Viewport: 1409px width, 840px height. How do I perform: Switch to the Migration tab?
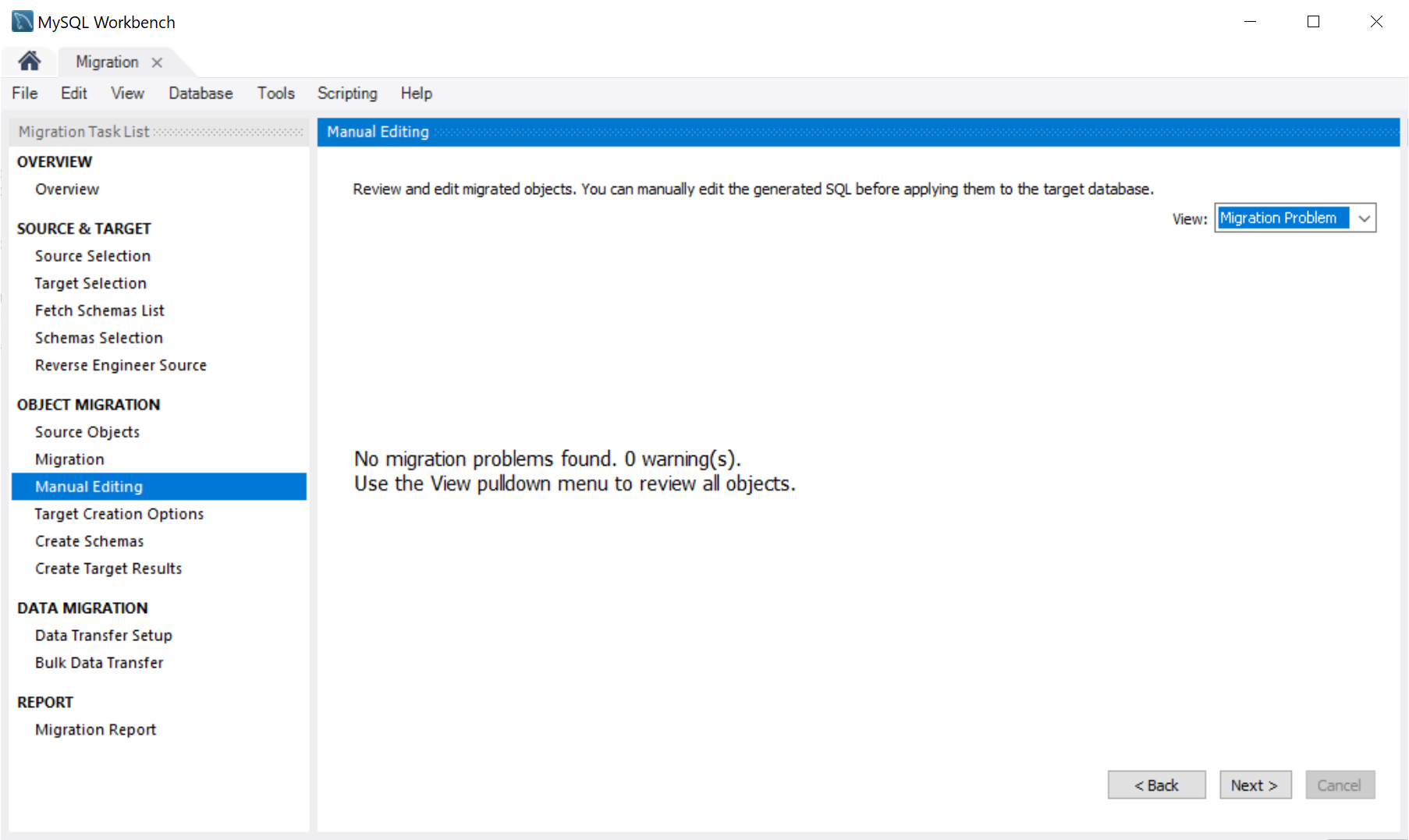pos(107,62)
